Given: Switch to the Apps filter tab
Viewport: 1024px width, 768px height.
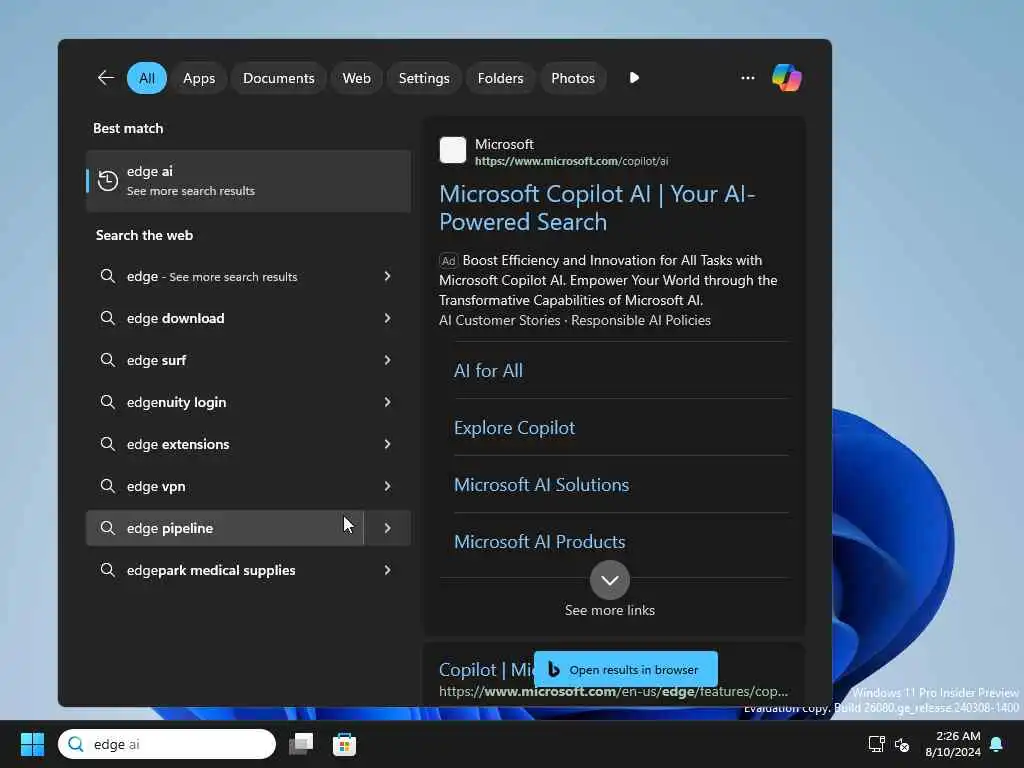Looking at the screenshot, I should [199, 78].
